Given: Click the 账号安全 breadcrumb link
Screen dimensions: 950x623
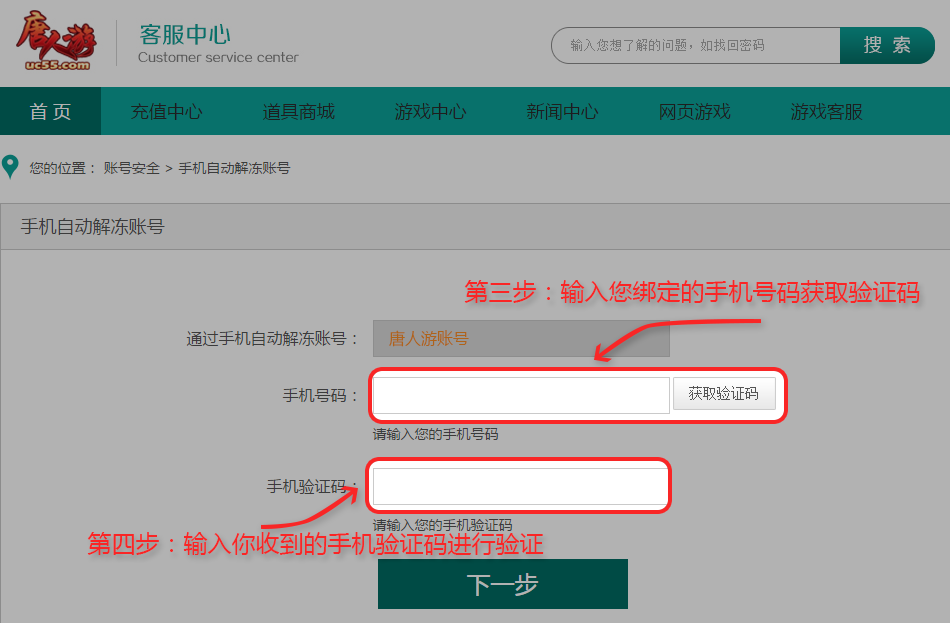Looking at the screenshot, I should click(131, 168).
